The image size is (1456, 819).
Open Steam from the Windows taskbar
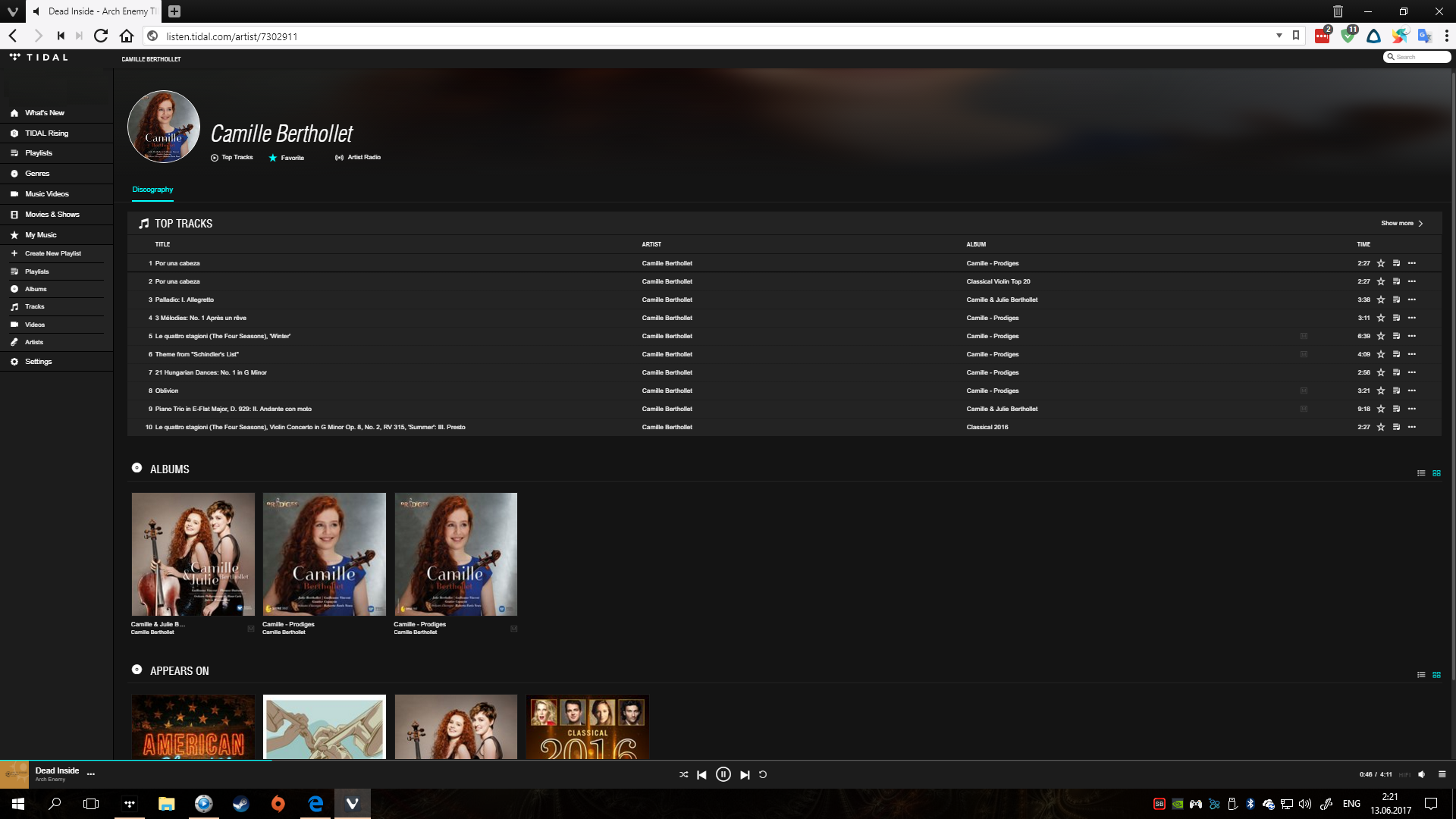pos(241,804)
